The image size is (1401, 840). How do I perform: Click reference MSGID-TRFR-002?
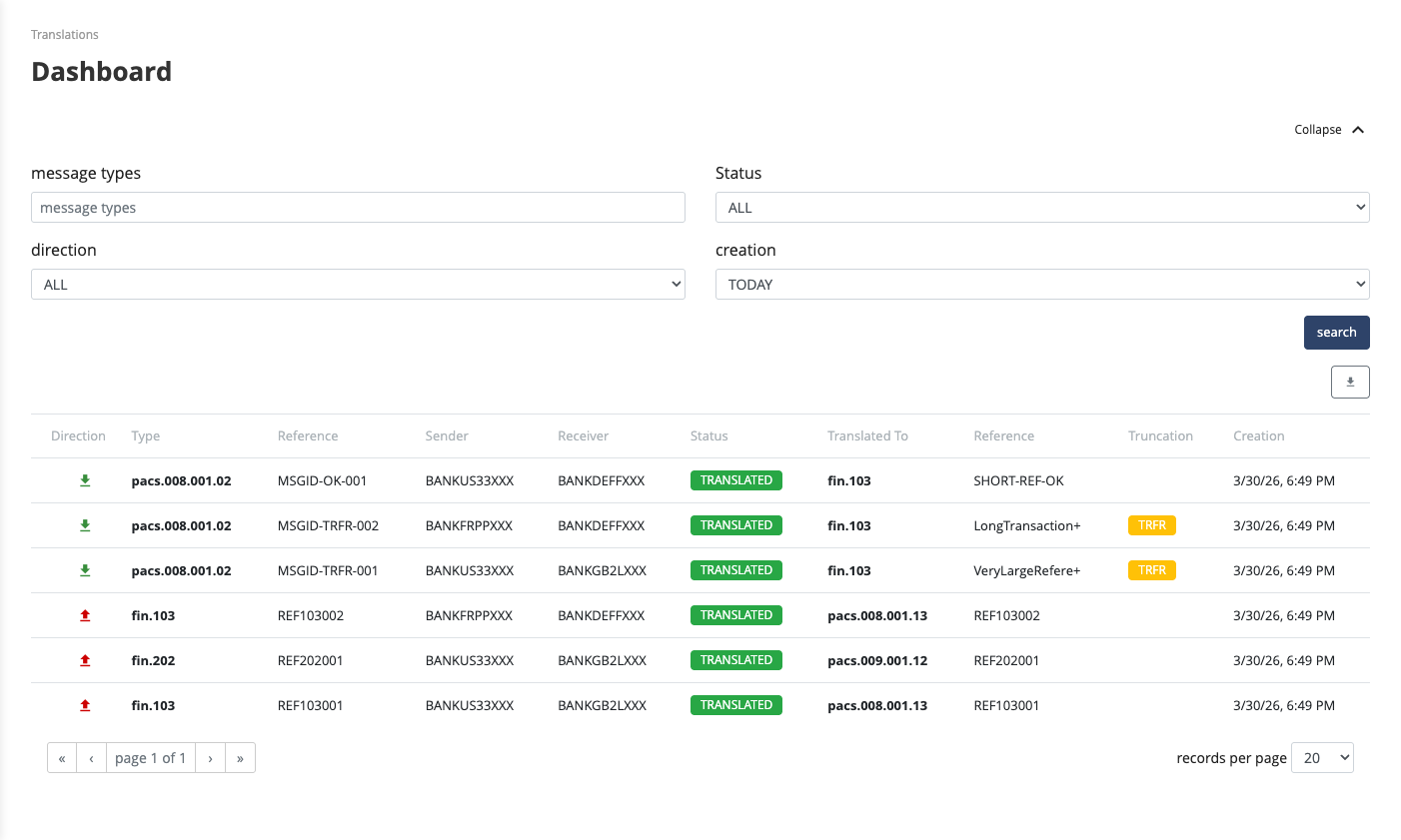click(x=329, y=525)
